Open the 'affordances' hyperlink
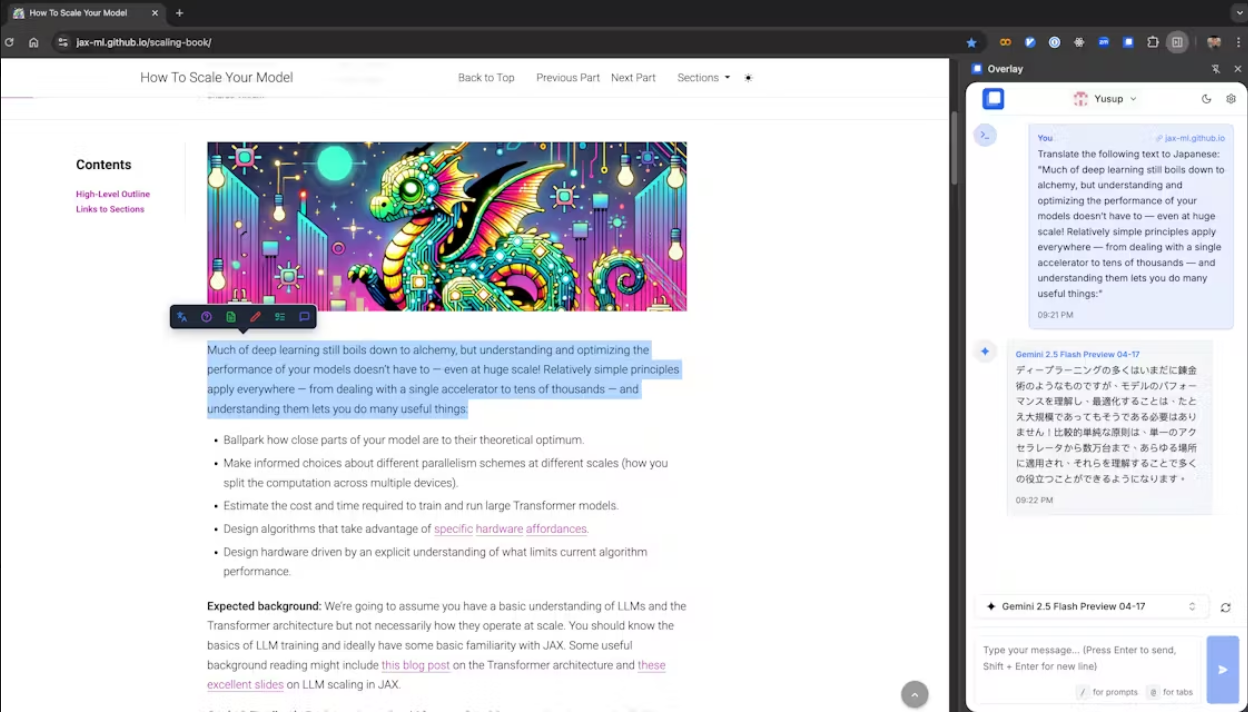This screenshot has width=1248, height=712. click(557, 529)
